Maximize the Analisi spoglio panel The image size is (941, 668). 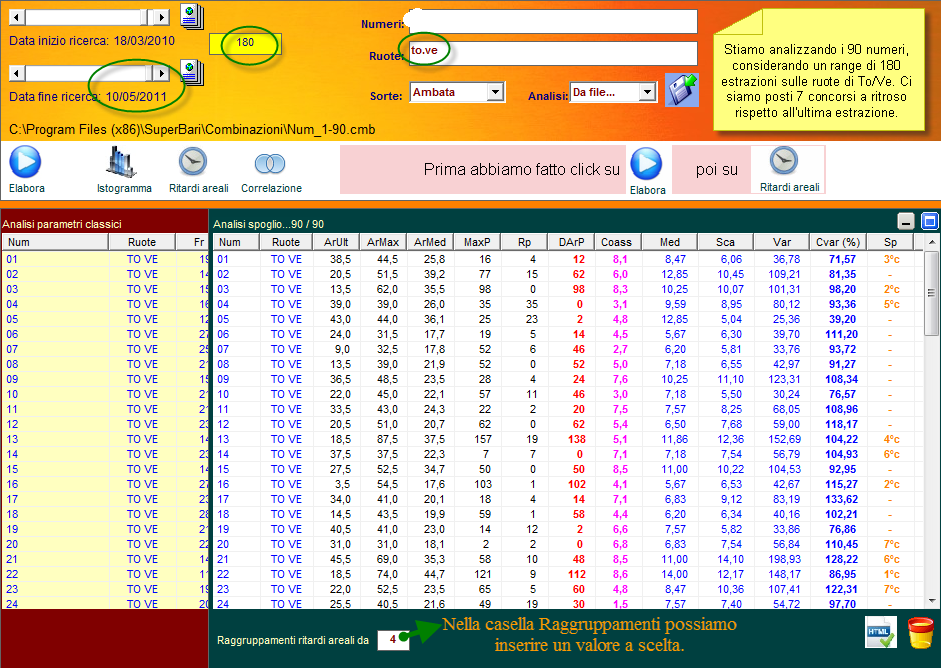[x=930, y=221]
